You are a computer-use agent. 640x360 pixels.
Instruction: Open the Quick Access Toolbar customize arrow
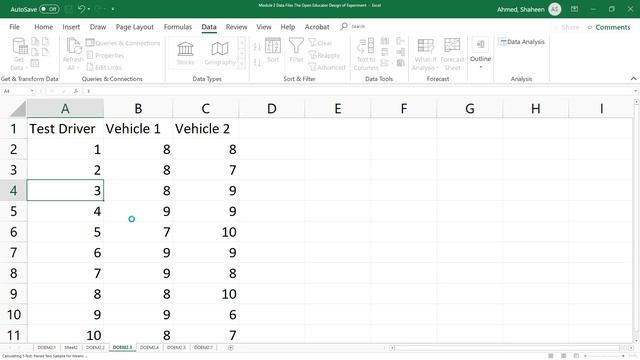113,9
